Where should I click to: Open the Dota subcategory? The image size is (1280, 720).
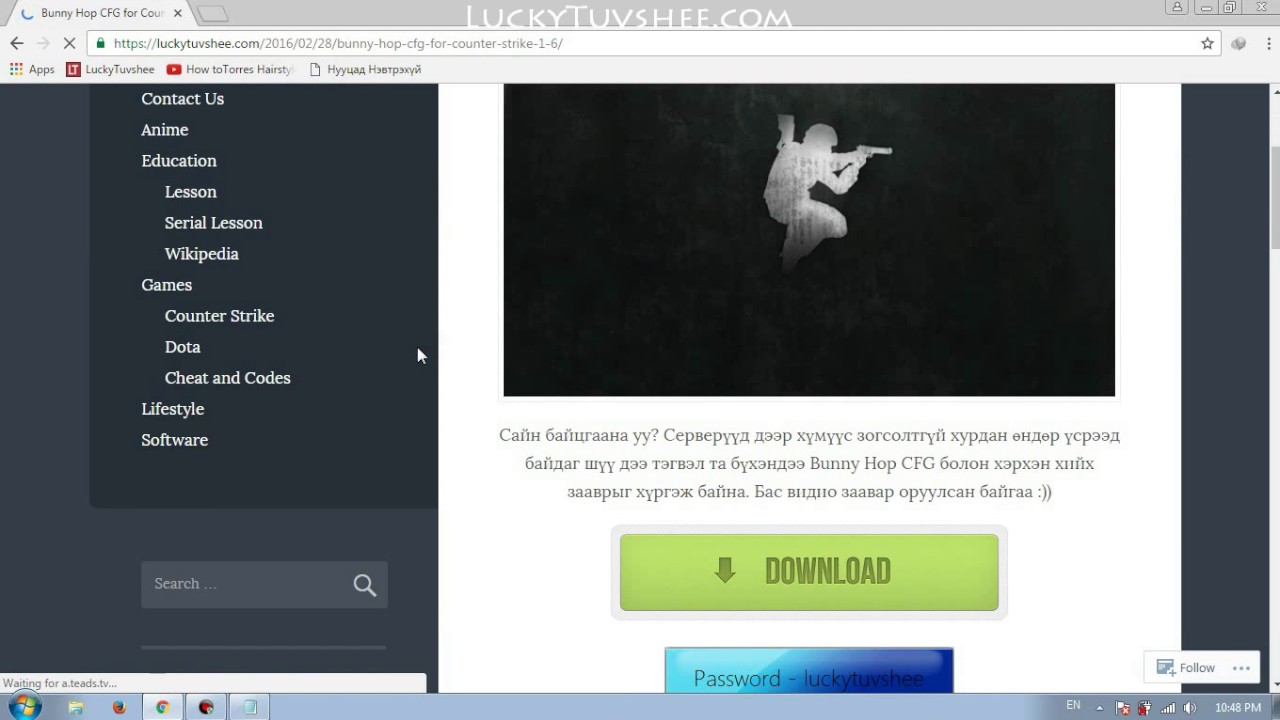[182, 346]
